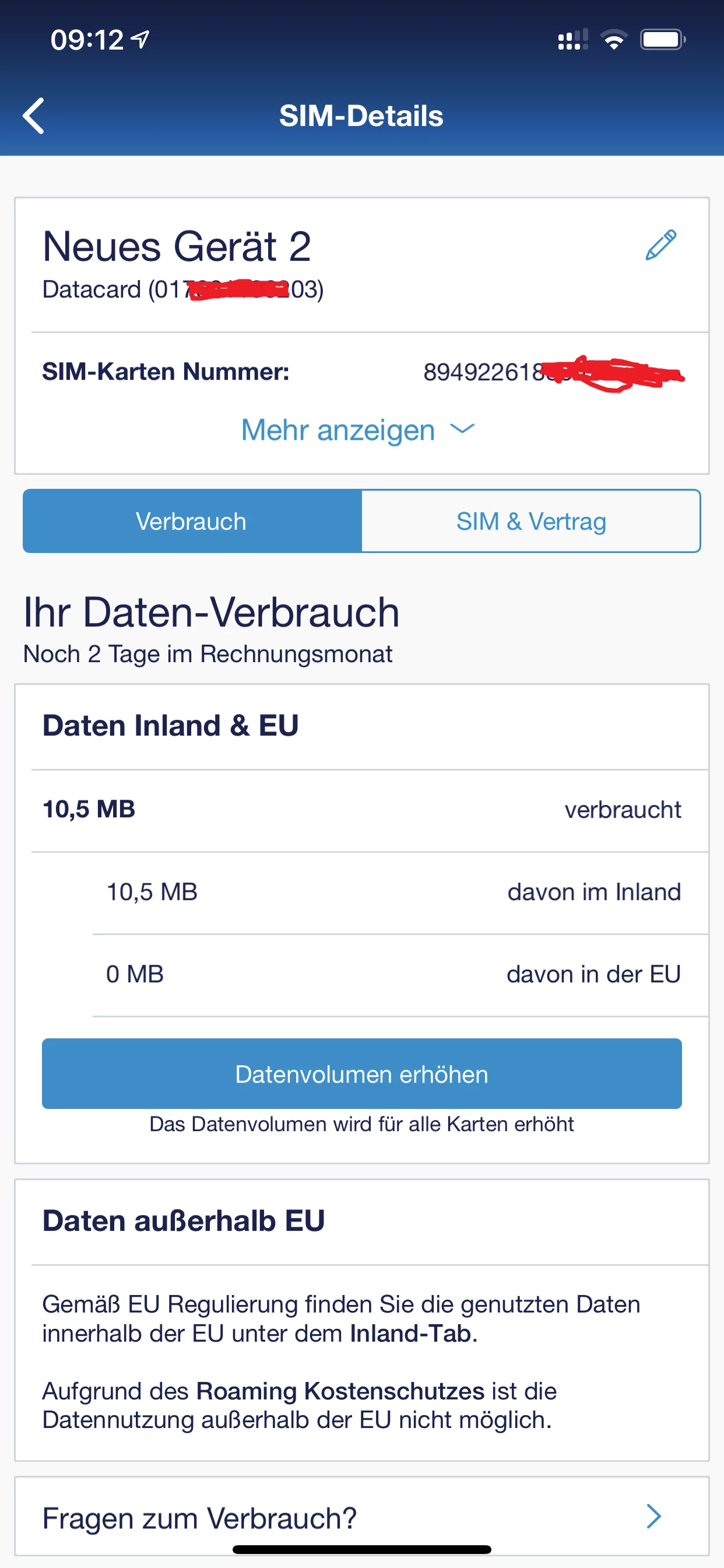The image size is (724, 1568).
Task: Tap the location arrow in status bar
Action: pyautogui.click(x=141, y=40)
